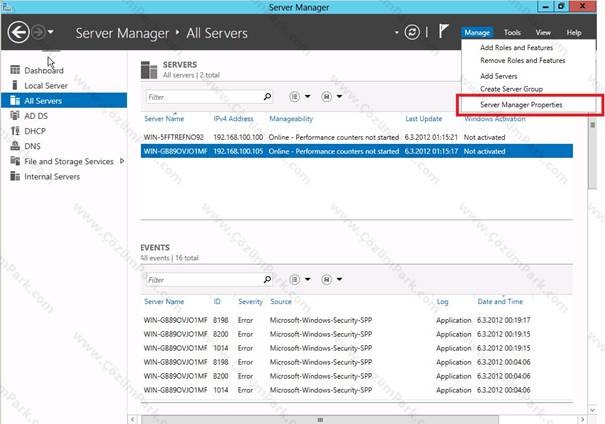Click the vertical scrollbar down arrow
Viewport: 605px width, 424px height.
(x=592, y=410)
